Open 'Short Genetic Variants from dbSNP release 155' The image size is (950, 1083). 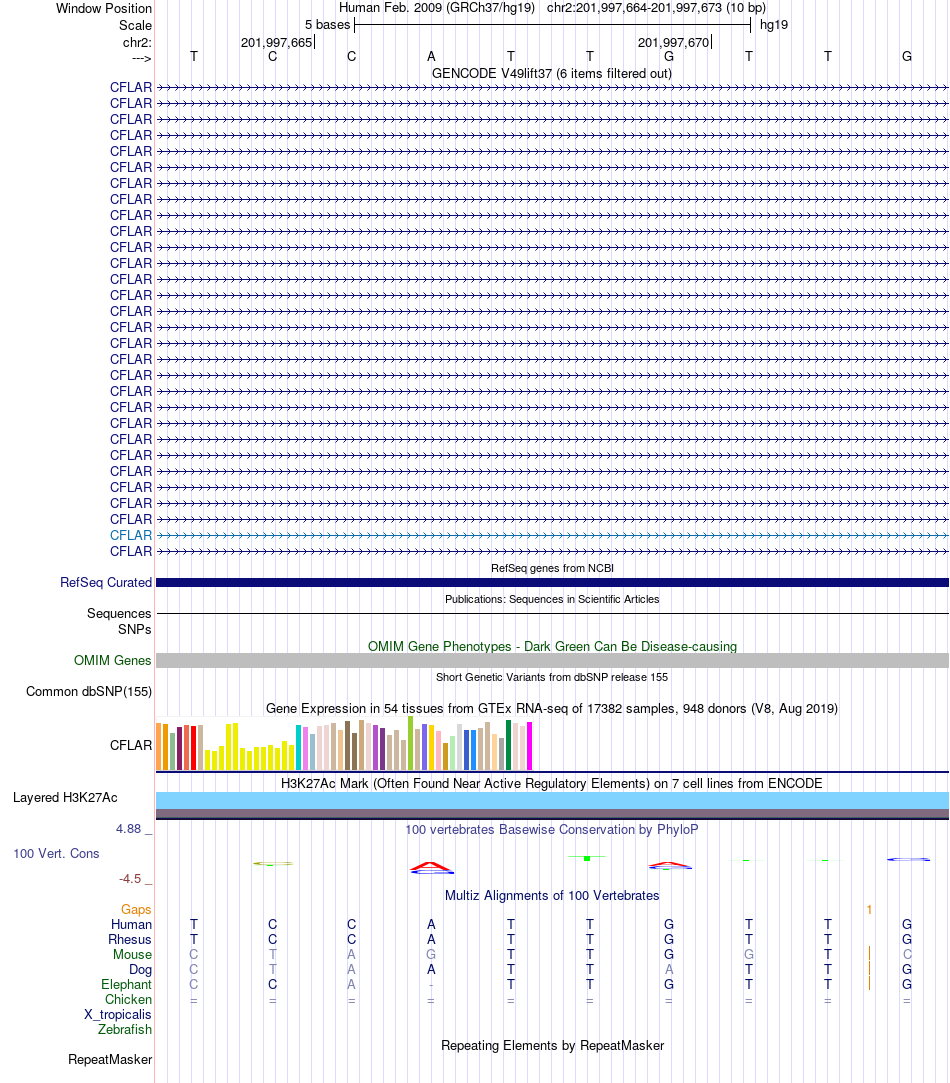click(x=552, y=678)
